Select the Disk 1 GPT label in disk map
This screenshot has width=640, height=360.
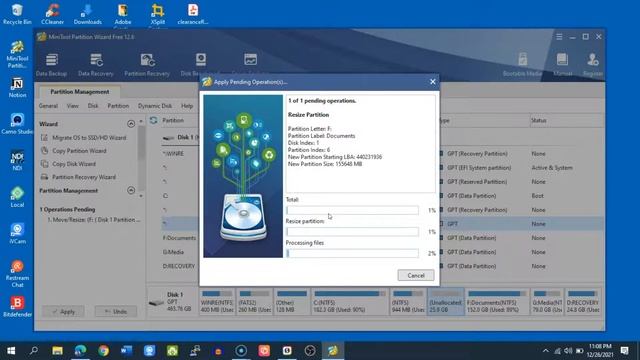click(173, 301)
